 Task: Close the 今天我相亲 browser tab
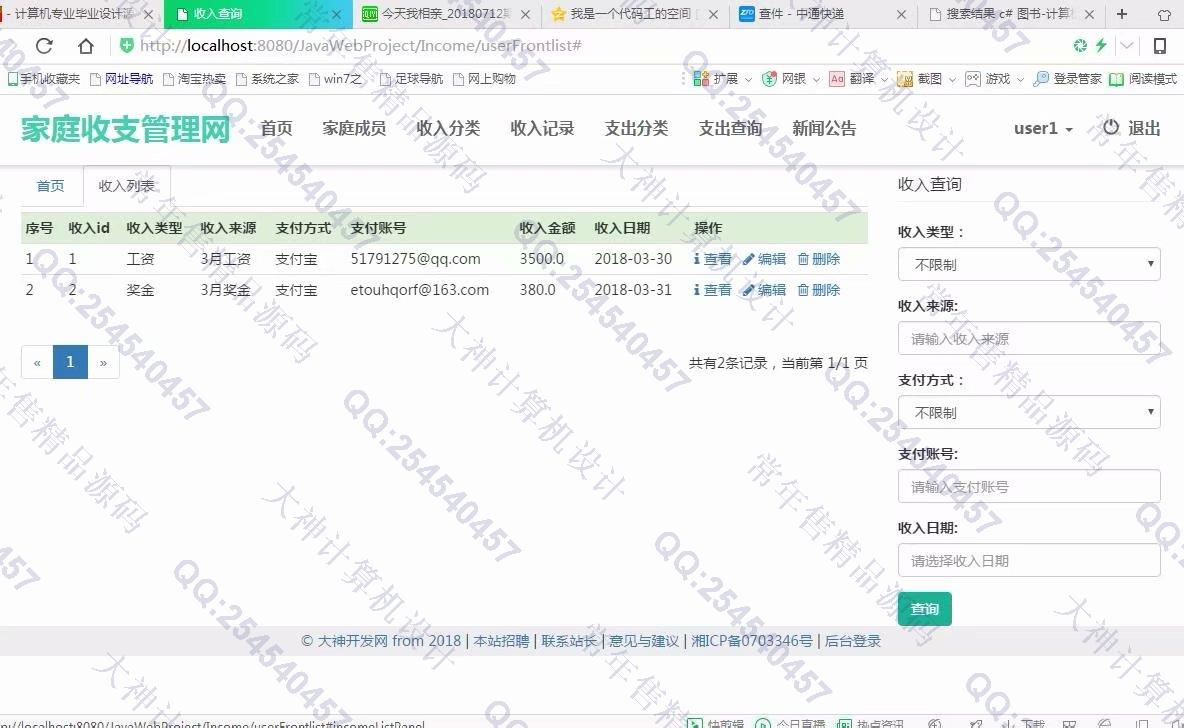(526, 14)
